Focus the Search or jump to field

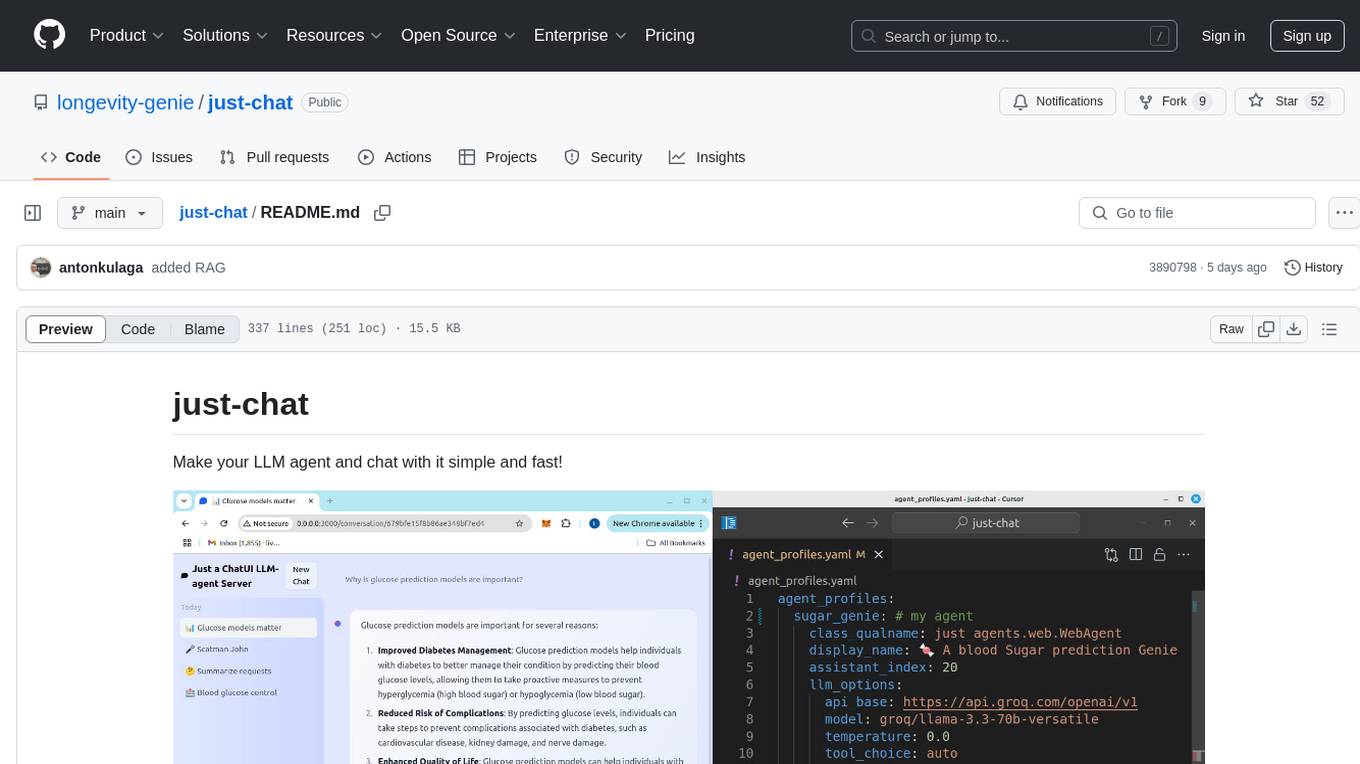click(1014, 36)
